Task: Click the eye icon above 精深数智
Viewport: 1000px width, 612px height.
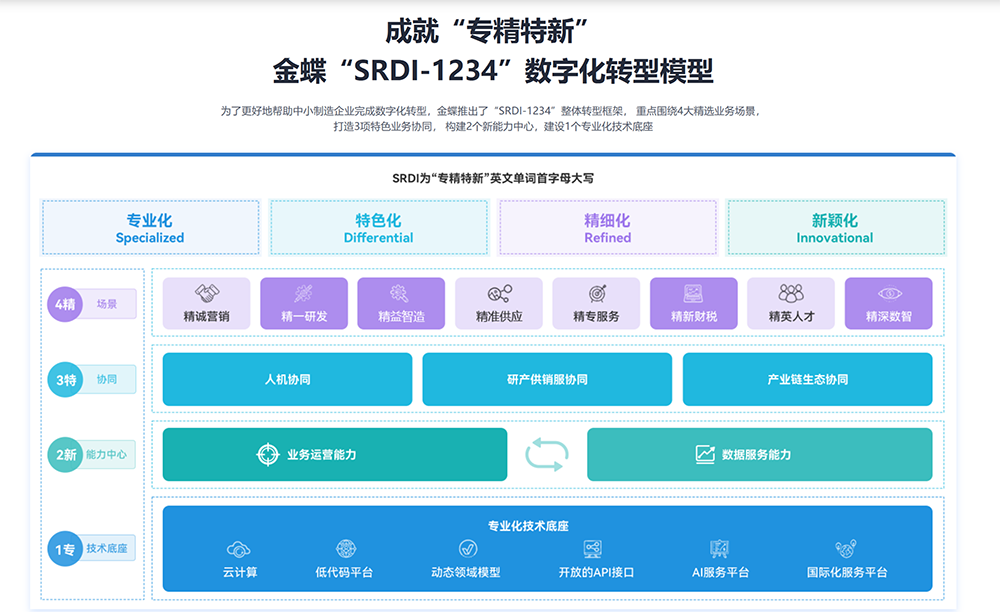Action: pyautogui.click(x=889, y=294)
